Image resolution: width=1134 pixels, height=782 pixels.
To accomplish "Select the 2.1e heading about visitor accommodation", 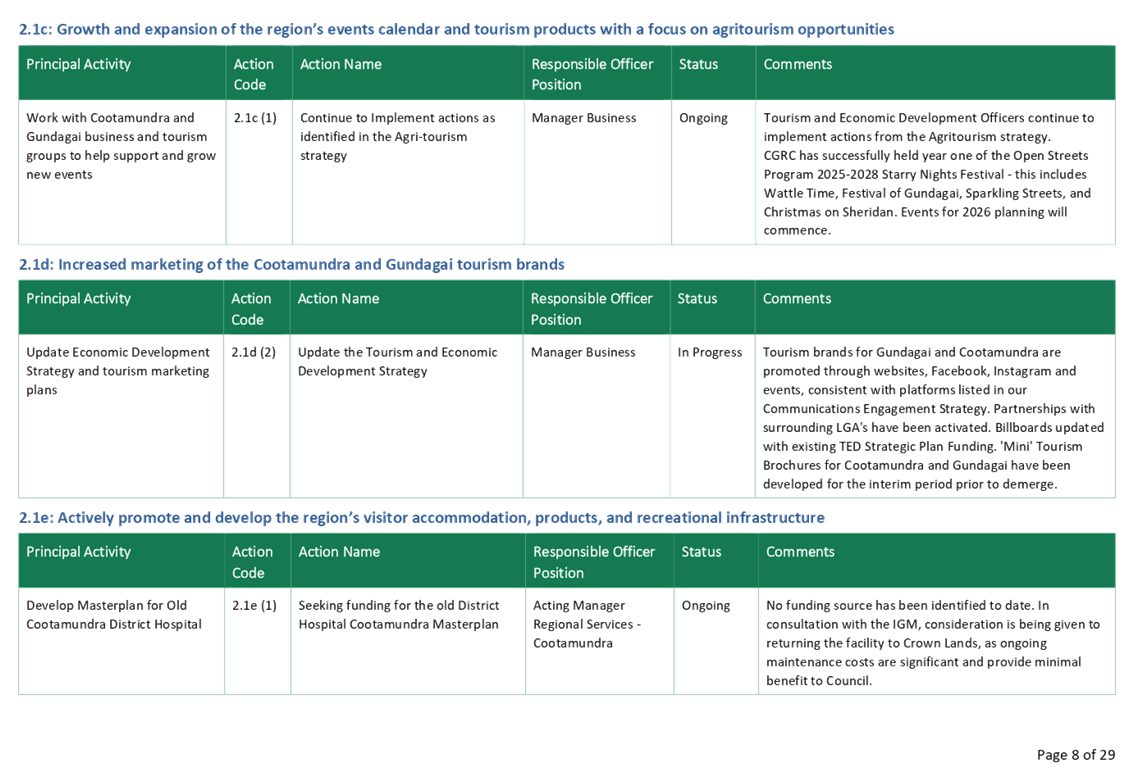I will click(x=422, y=517).
